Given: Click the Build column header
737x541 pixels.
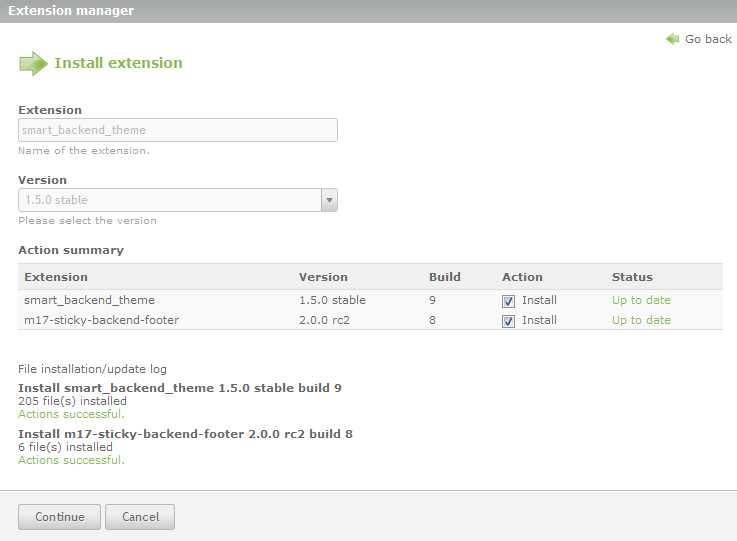Looking at the screenshot, I should point(444,277).
